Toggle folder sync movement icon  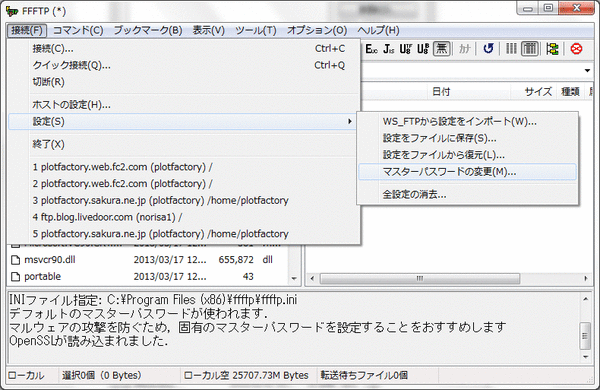coord(552,49)
